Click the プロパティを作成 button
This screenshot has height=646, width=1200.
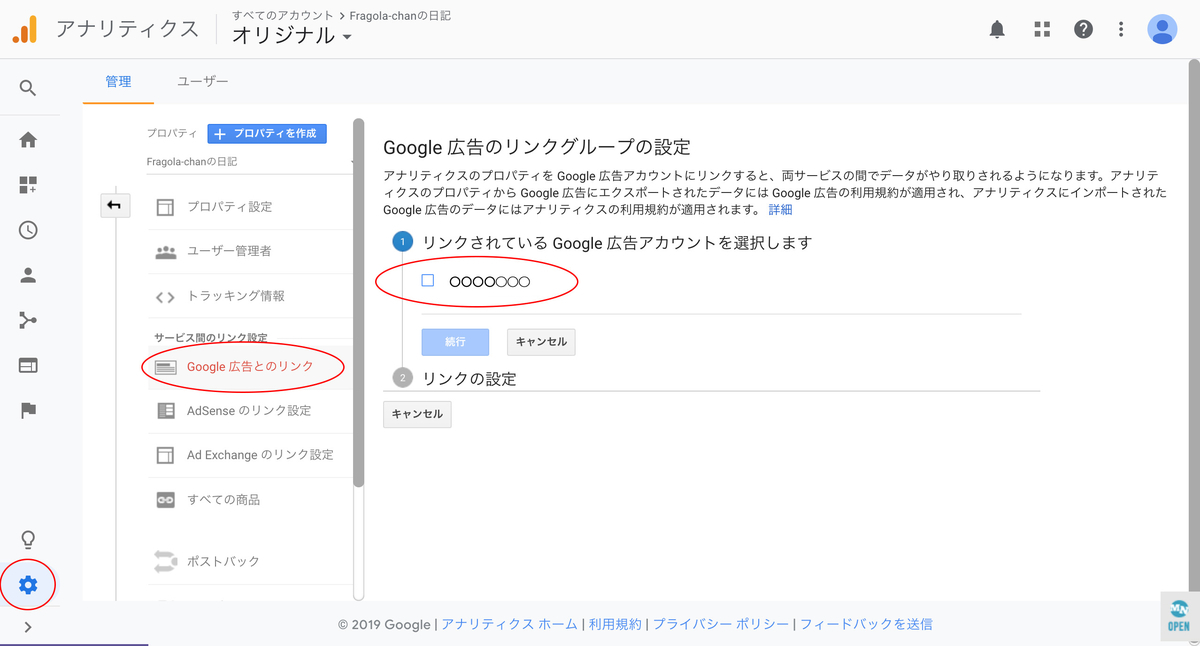pyautogui.click(x=266, y=133)
